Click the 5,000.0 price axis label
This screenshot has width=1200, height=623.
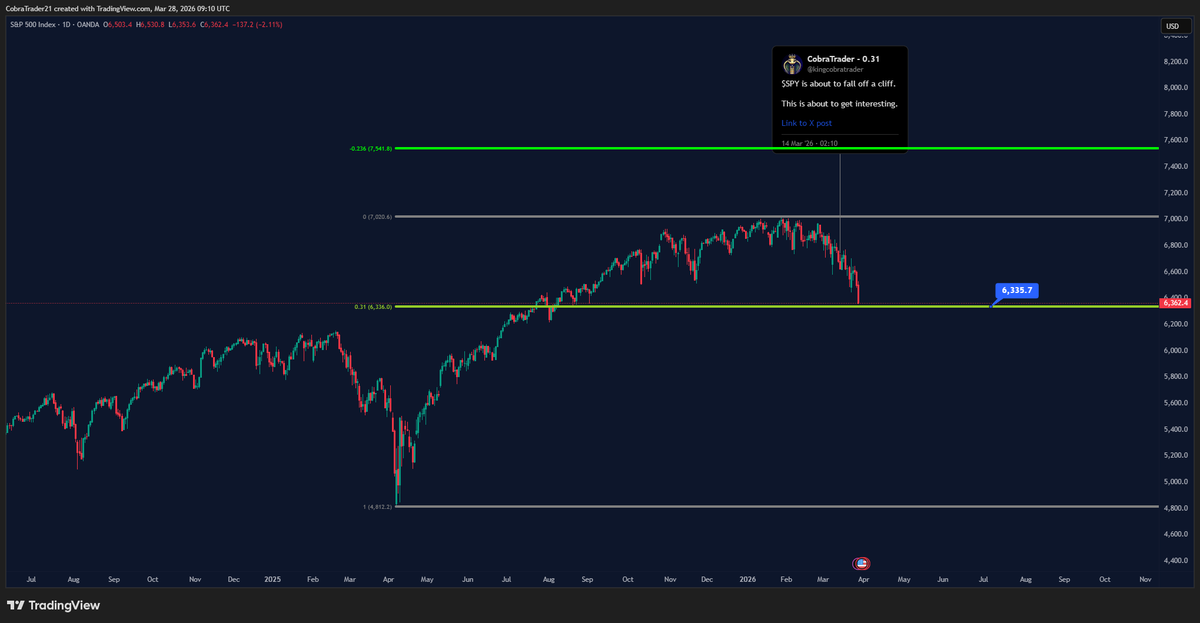pos(1174,482)
